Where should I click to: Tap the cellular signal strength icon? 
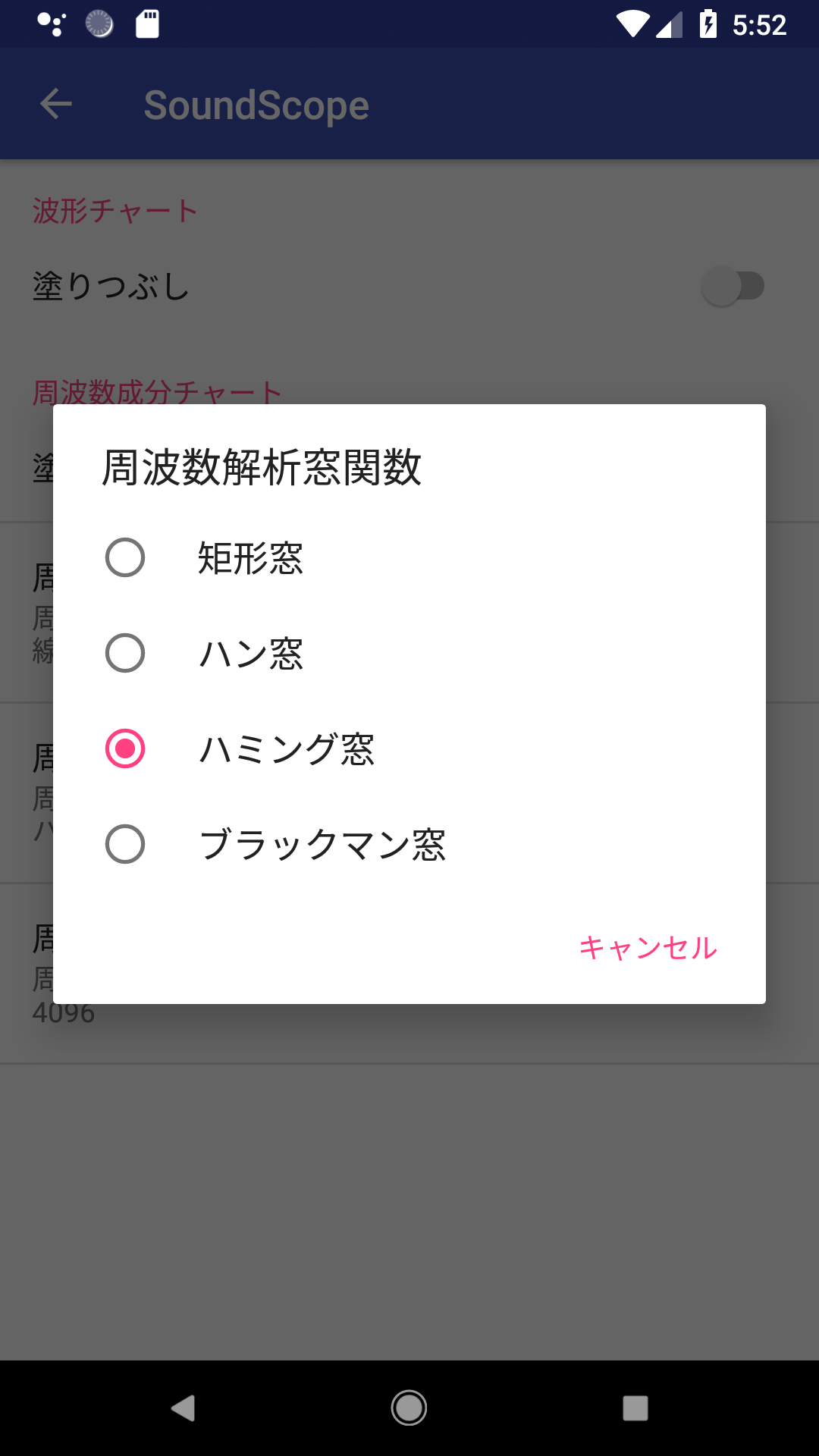pyautogui.click(x=669, y=26)
